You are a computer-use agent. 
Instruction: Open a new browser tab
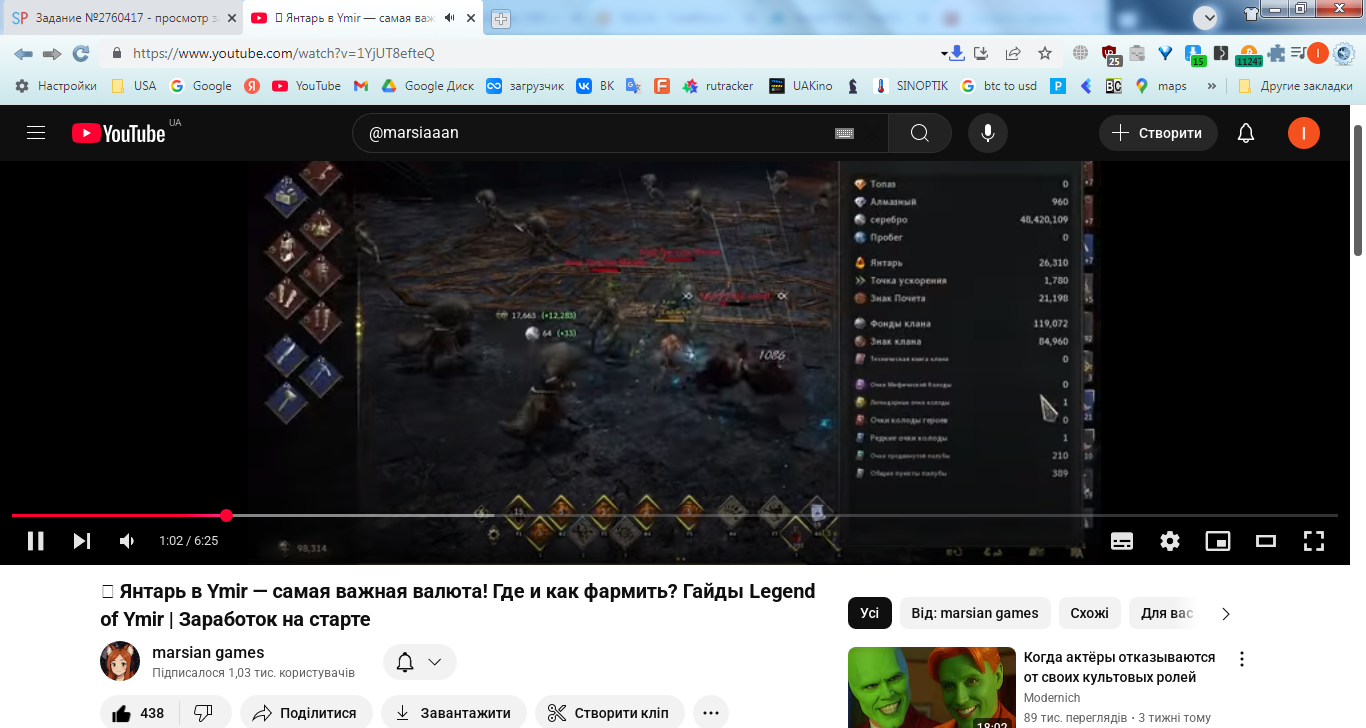501,19
